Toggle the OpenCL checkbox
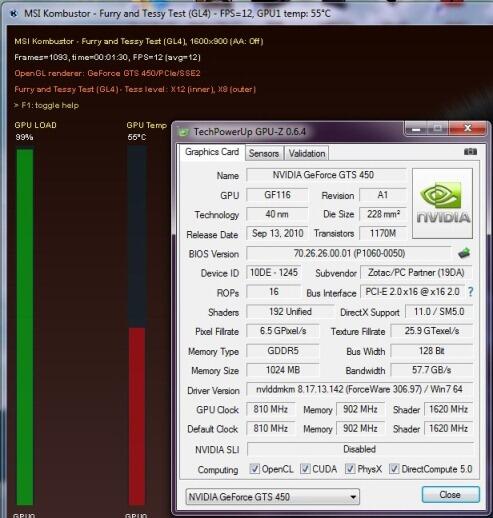The image size is (493, 518). click(x=254, y=469)
